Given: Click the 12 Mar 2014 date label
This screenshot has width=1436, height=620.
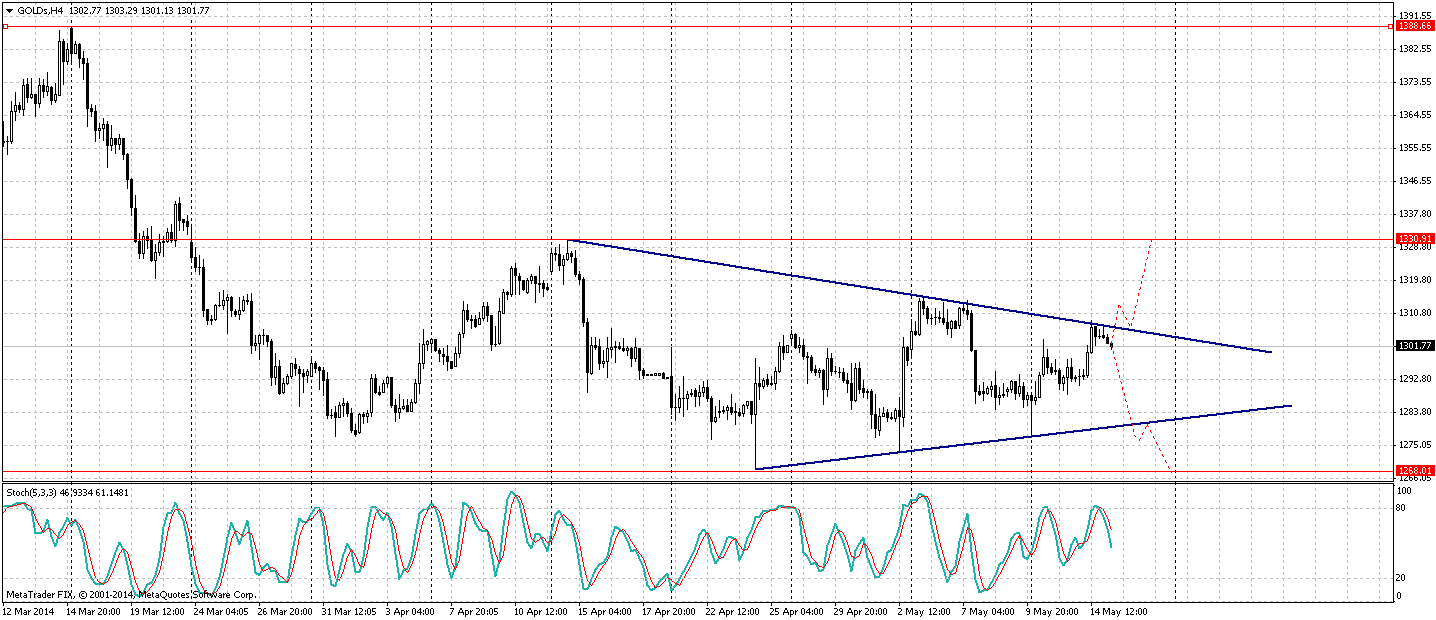Looking at the screenshot, I should point(30,611).
